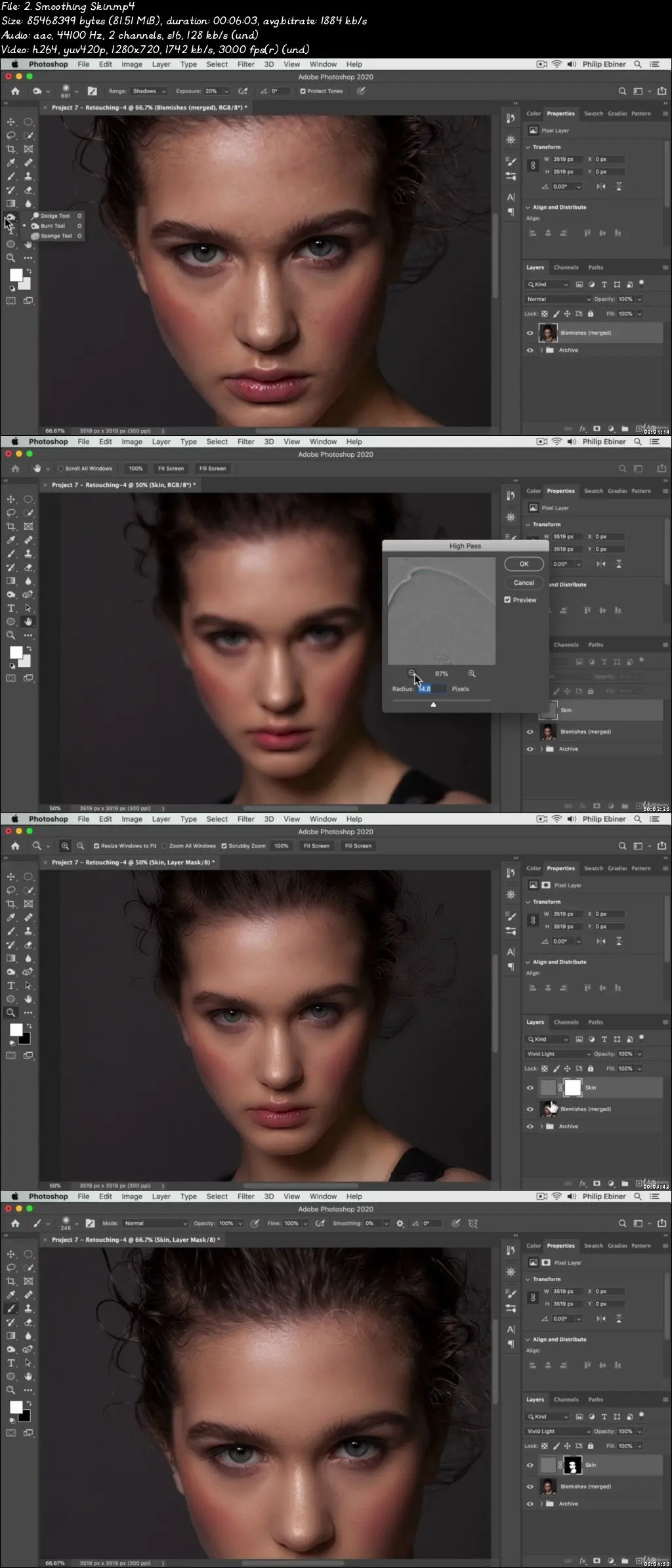Toggle Preview checkbox in High Pass dialog

click(507, 600)
